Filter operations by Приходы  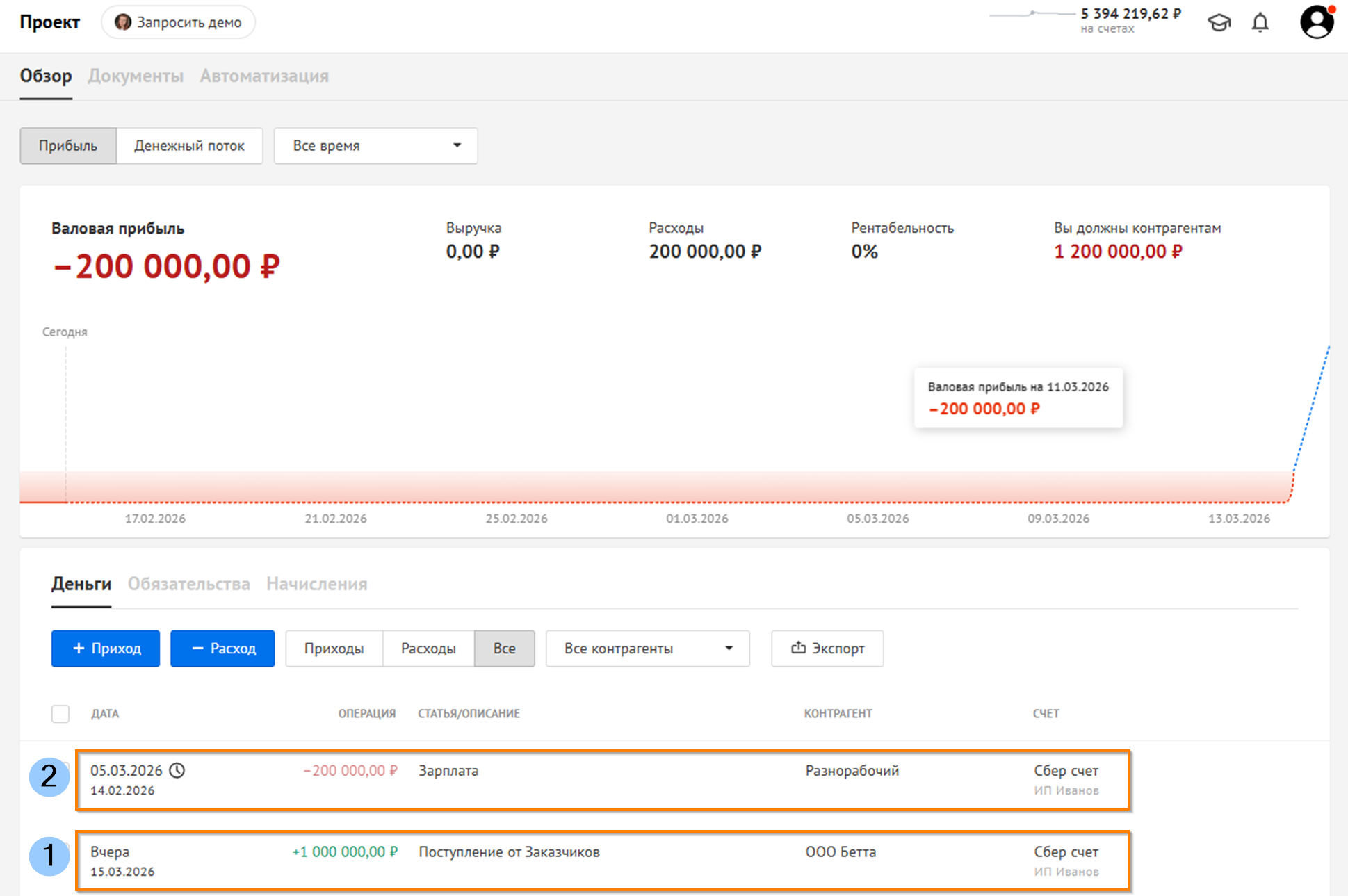[x=334, y=649]
